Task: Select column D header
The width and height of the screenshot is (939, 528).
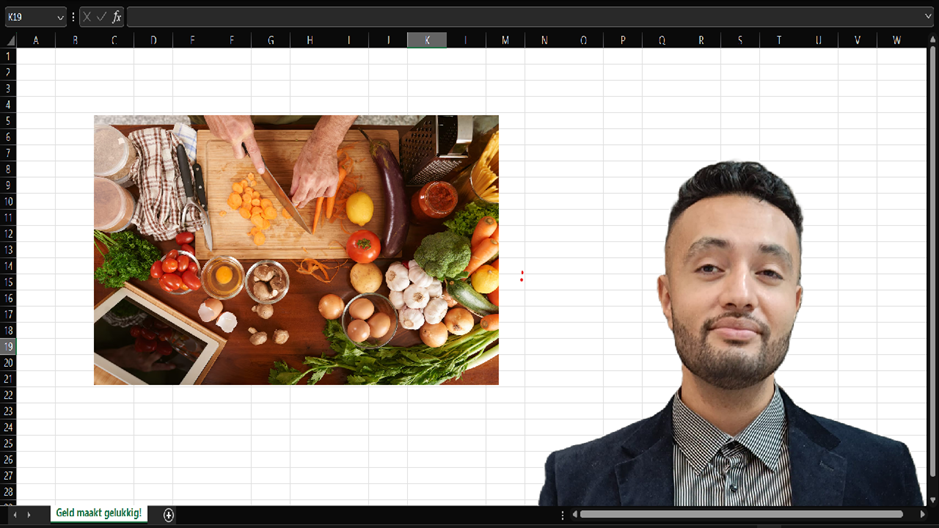Action: (153, 40)
